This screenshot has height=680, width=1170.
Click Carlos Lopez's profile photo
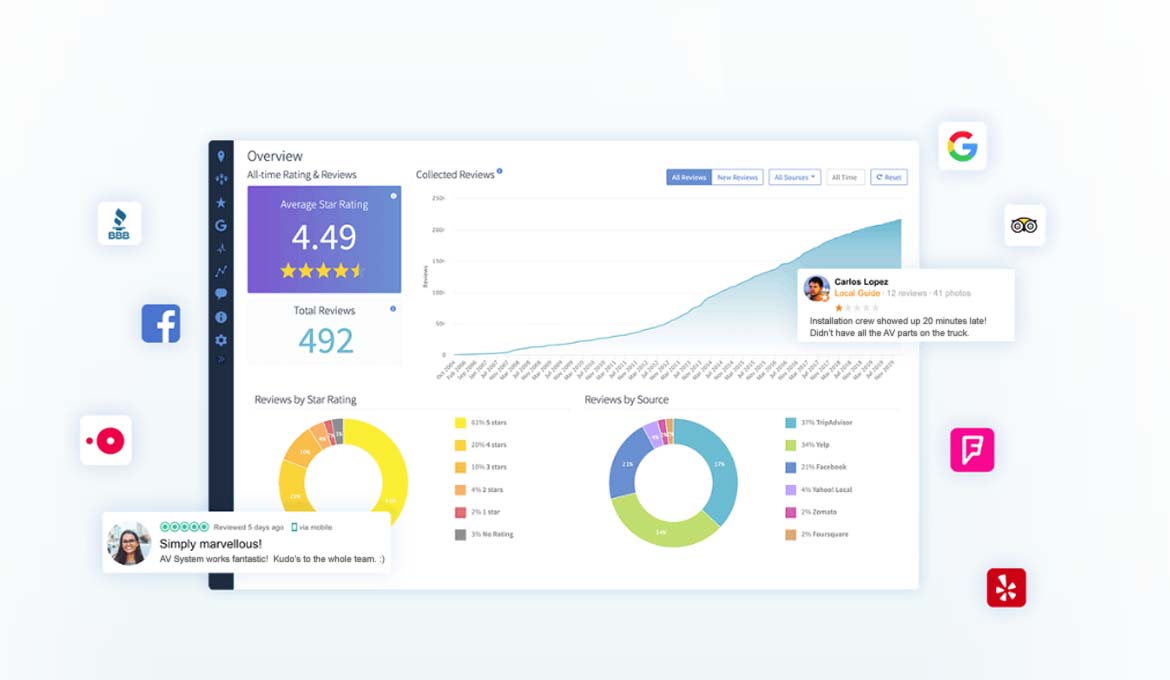817,288
